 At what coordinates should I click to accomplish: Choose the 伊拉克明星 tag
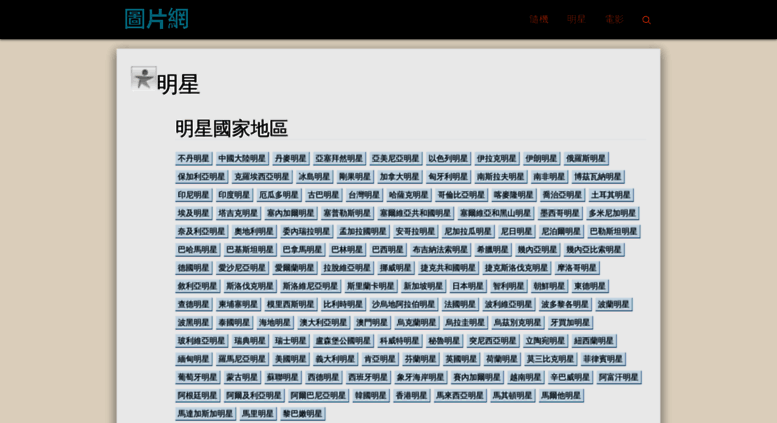tap(497, 159)
